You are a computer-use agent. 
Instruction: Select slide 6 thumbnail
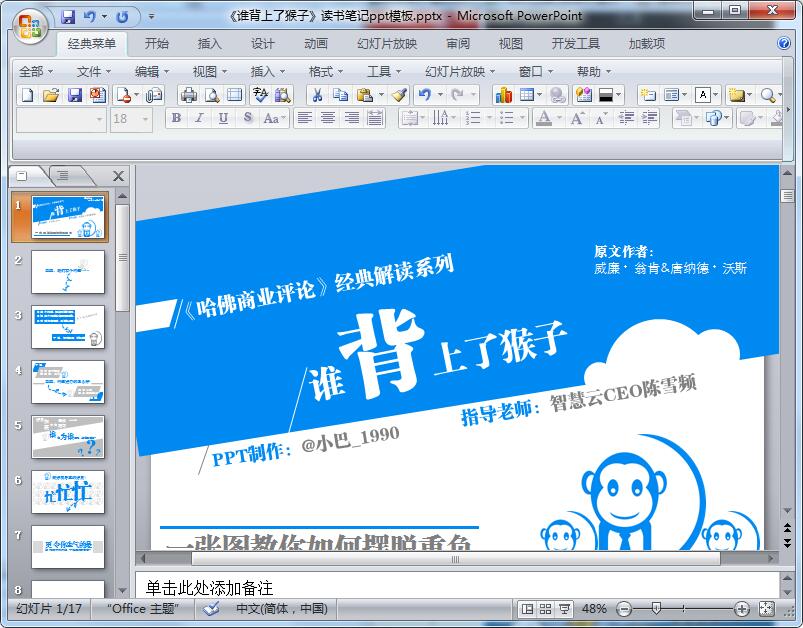pyautogui.click(x=68, y=492)
